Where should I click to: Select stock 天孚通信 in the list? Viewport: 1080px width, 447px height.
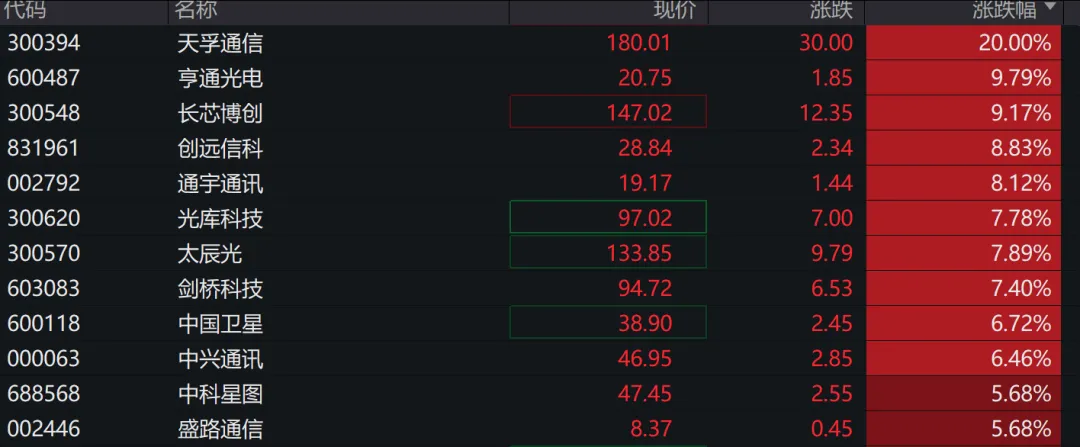[220, 43]
